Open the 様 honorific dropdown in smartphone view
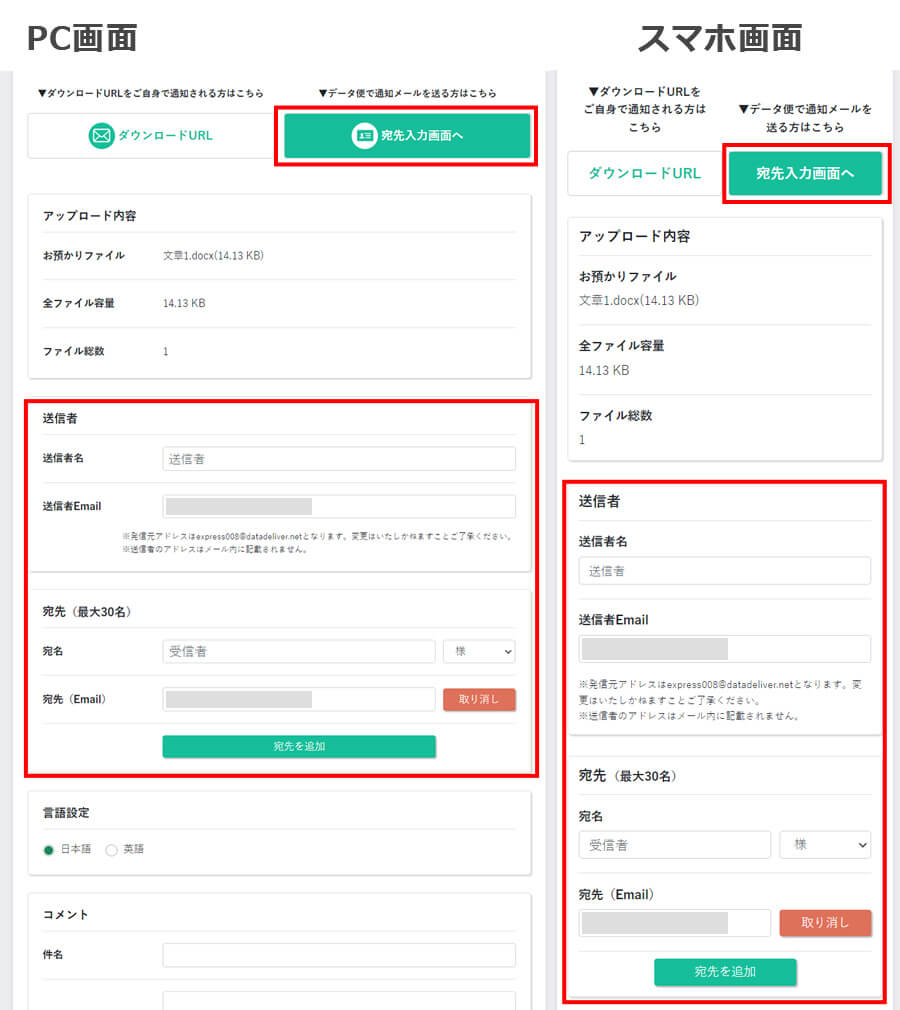Image resolution: width=900 pixels, height=1010 pixels. click(825, 844)
